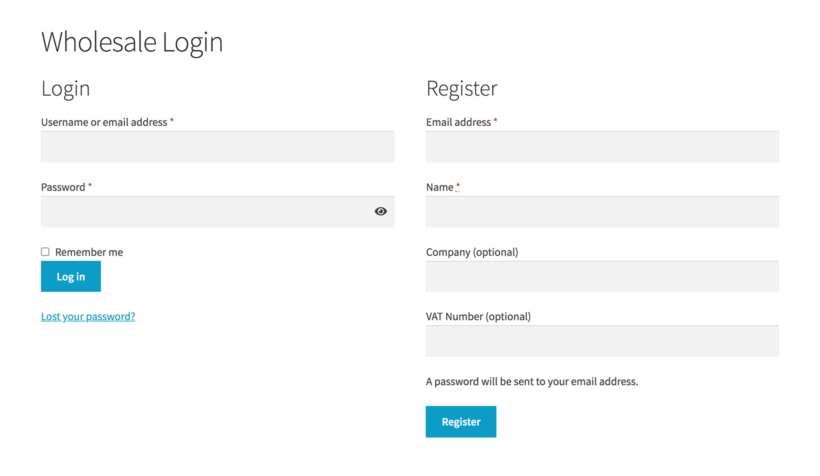Show password using the eye icon
Image resolution: width=820 pixels, height=476 pixels.
(381, 211)
